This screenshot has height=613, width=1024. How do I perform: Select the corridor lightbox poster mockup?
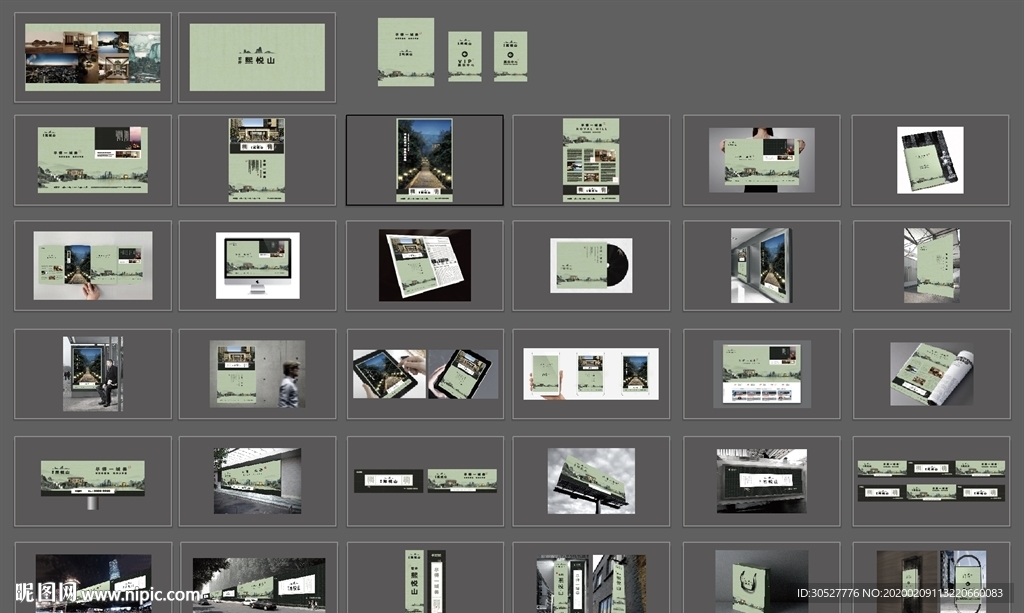click(761, 265)
